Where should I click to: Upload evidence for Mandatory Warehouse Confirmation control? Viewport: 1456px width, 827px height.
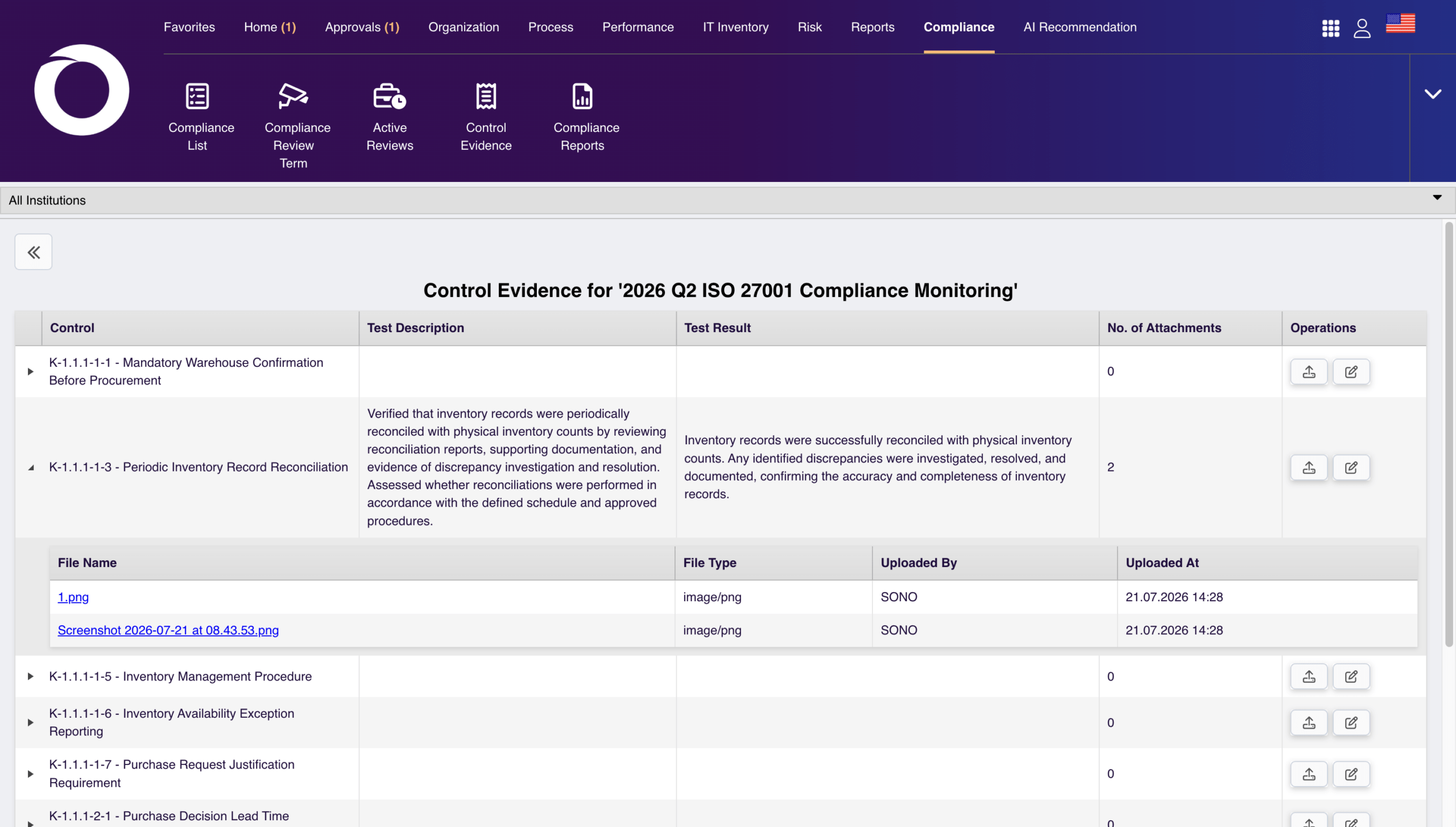pos(1309,371)
